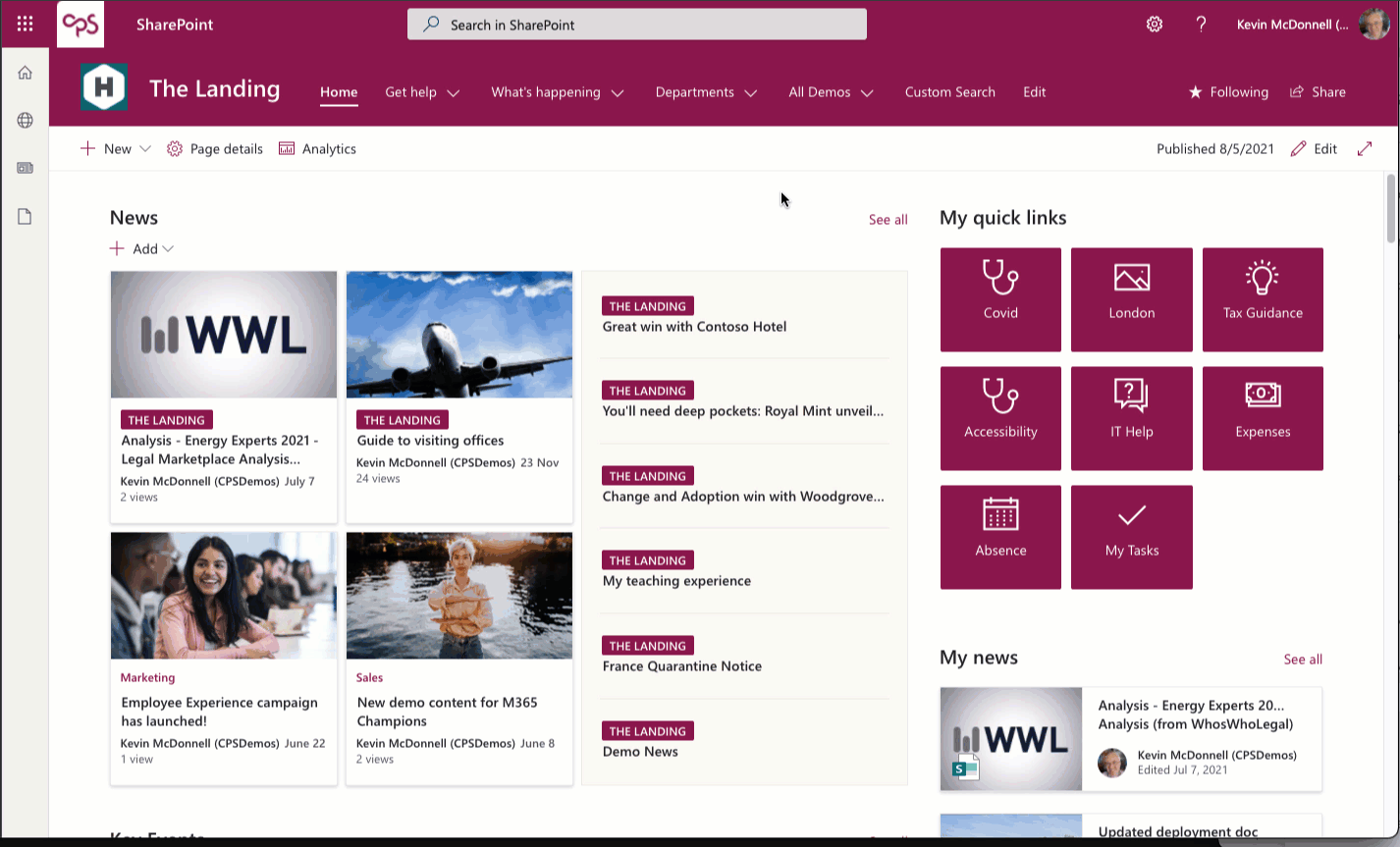Open Great win with Contoso Hotel
Screen dimensions: 1400x847
[x=694, y=327]
